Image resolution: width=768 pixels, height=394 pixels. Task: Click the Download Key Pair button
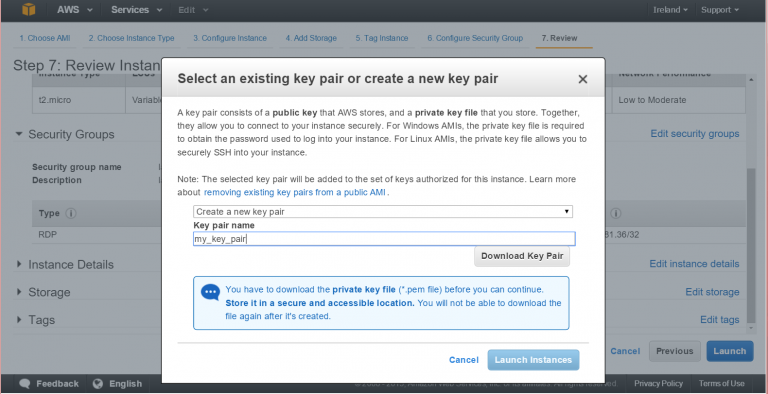[522, 256]
